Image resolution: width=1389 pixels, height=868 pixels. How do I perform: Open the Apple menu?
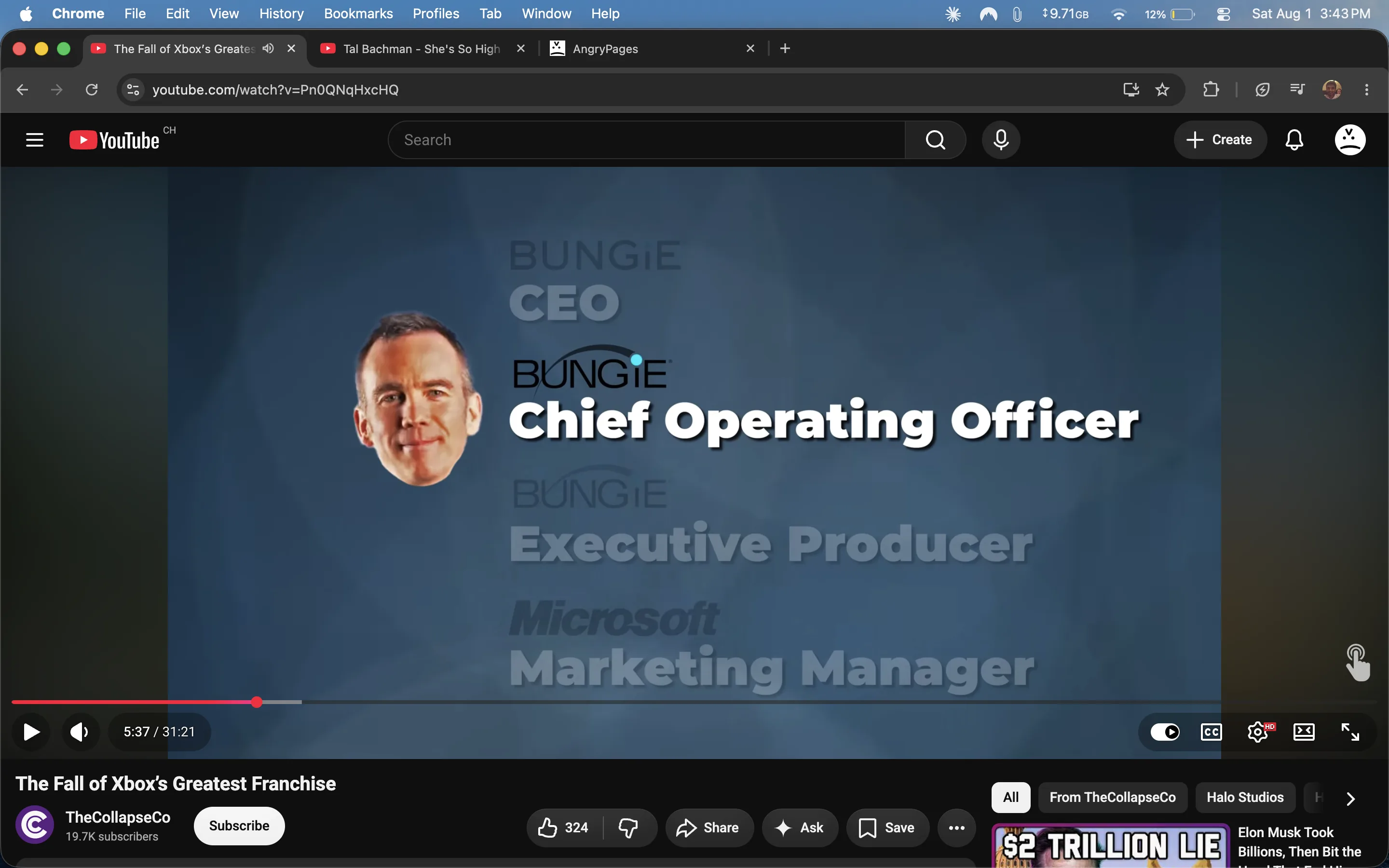[x=26, y=14]
